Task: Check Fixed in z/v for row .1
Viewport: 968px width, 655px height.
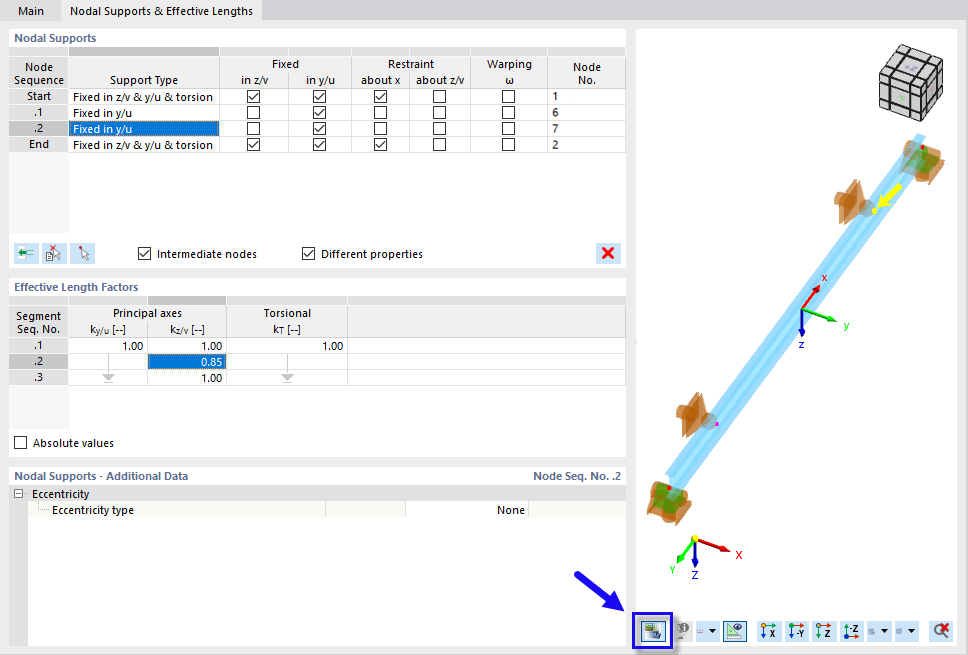Action: tap(253, 112)
